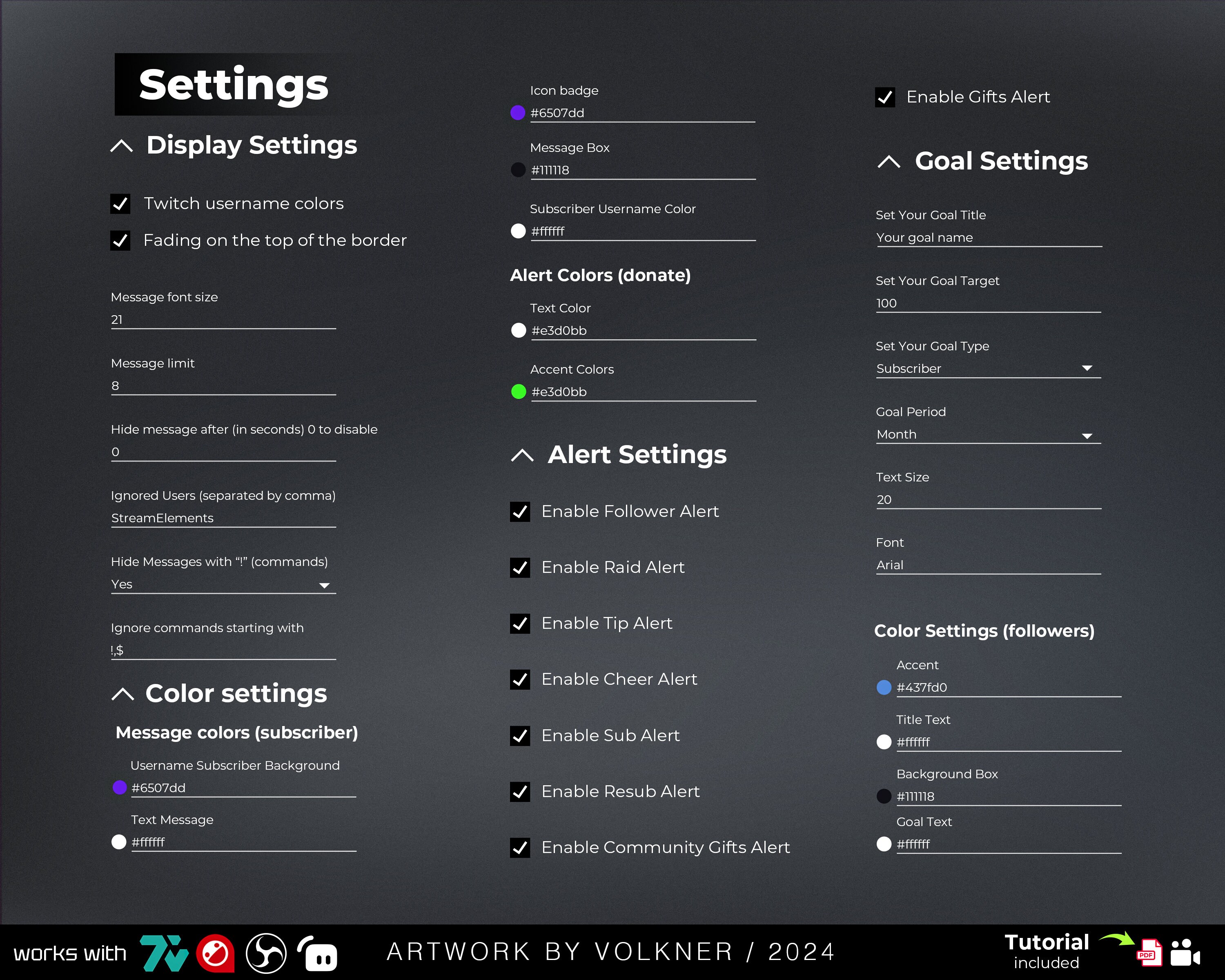Select the StreamElements icon in the footer
Viewport: 1225px width, 980px height.
[x=216, y=954]
